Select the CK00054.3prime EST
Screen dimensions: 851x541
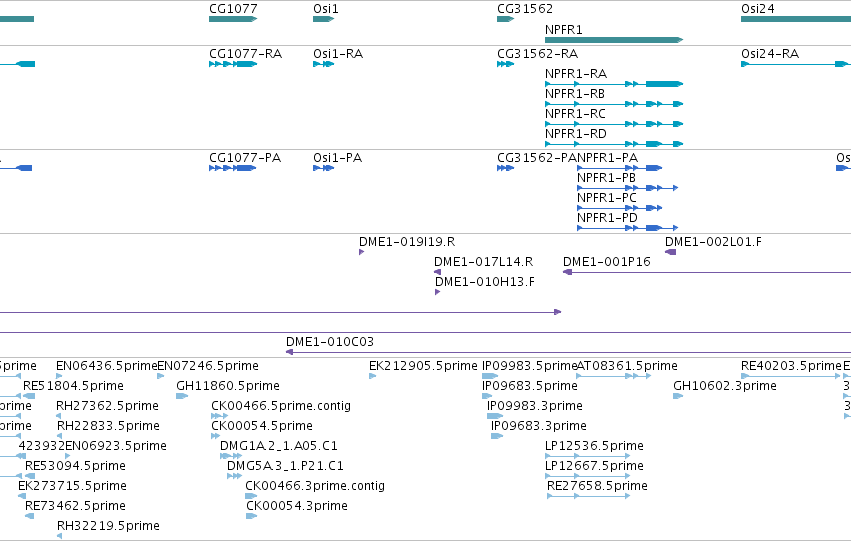(251, 517)
